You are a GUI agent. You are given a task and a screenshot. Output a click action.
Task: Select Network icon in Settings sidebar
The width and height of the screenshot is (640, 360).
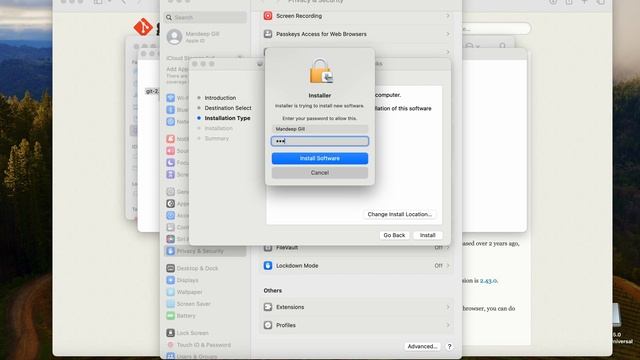[171, 122]
